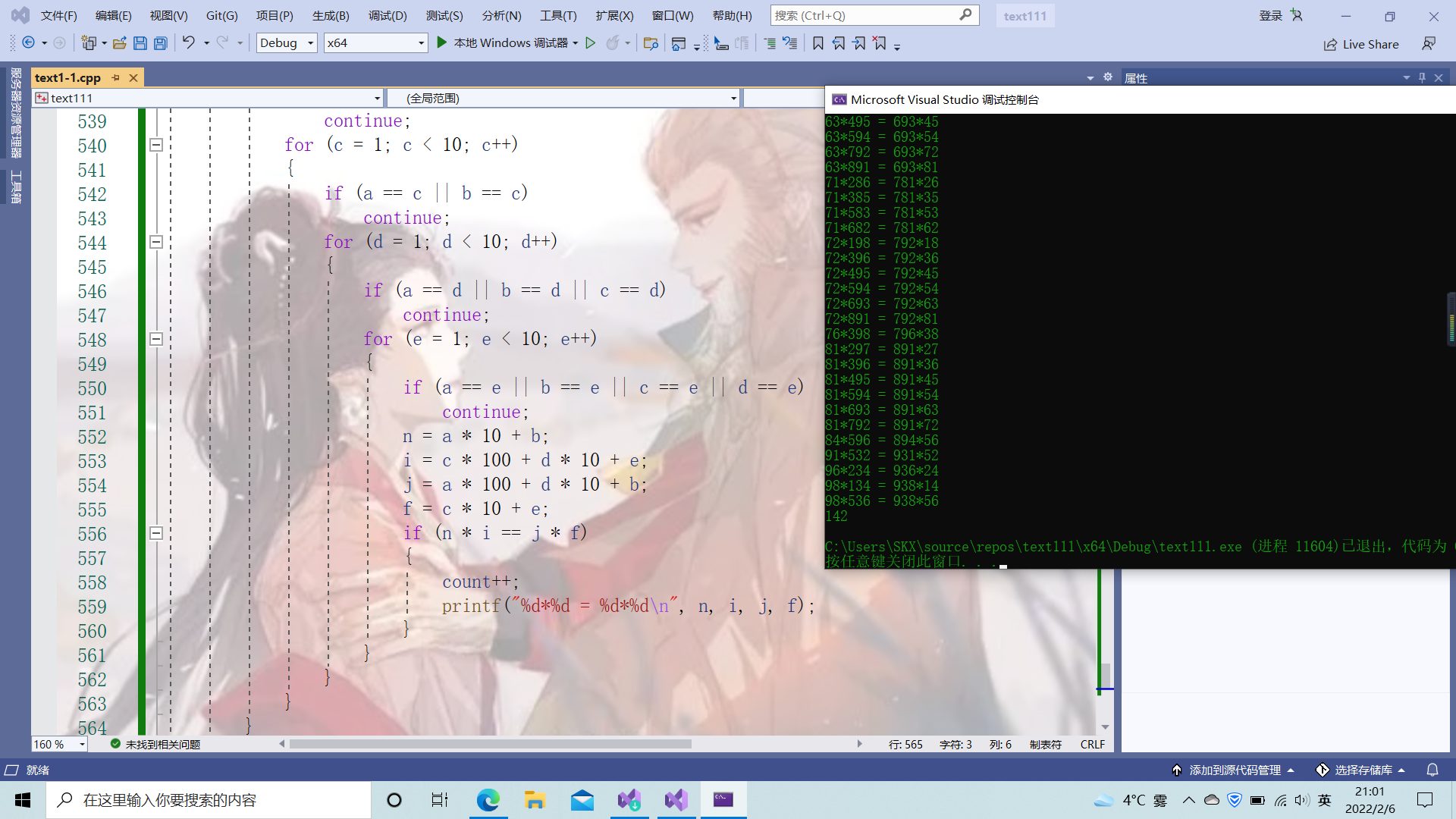Open the 工具箱 side tab
Image resolution: width=1456 pixels, height=819 pixels.
pos(16,187)
